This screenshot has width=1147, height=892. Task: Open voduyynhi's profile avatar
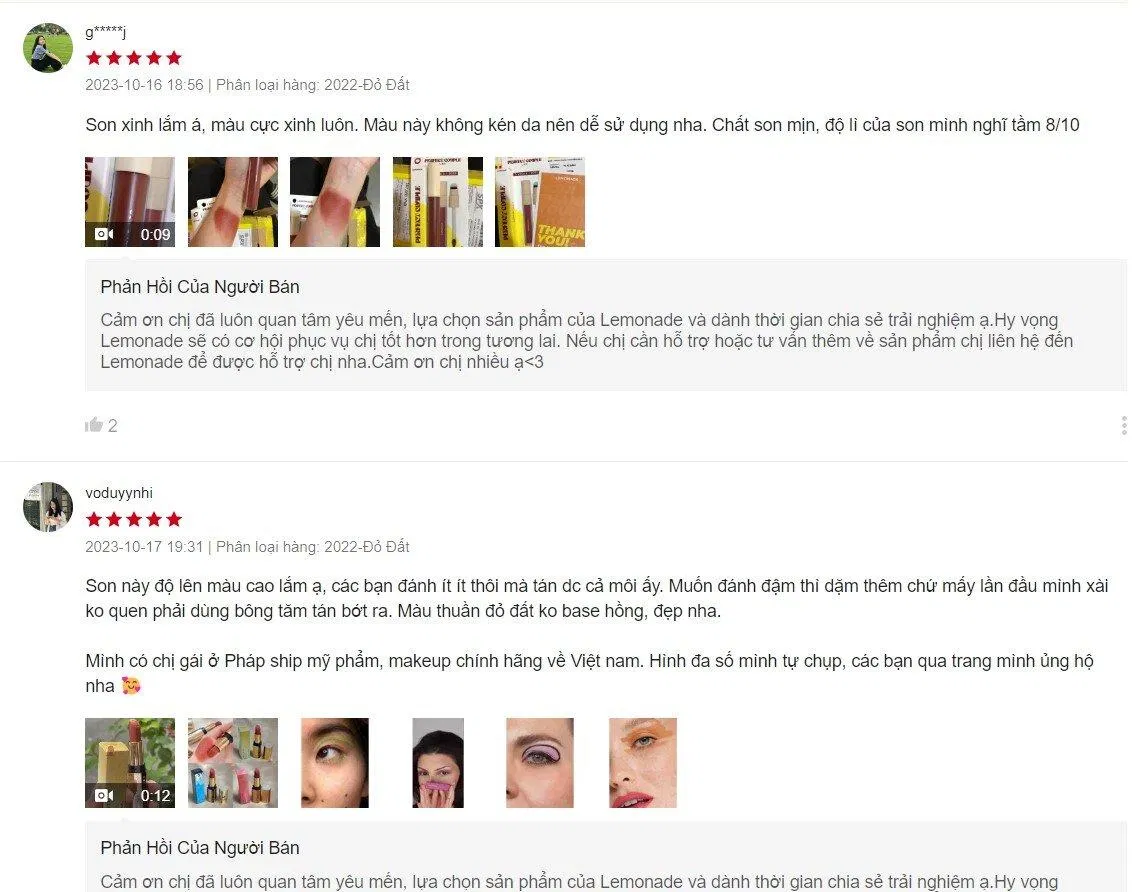(48, 506)
